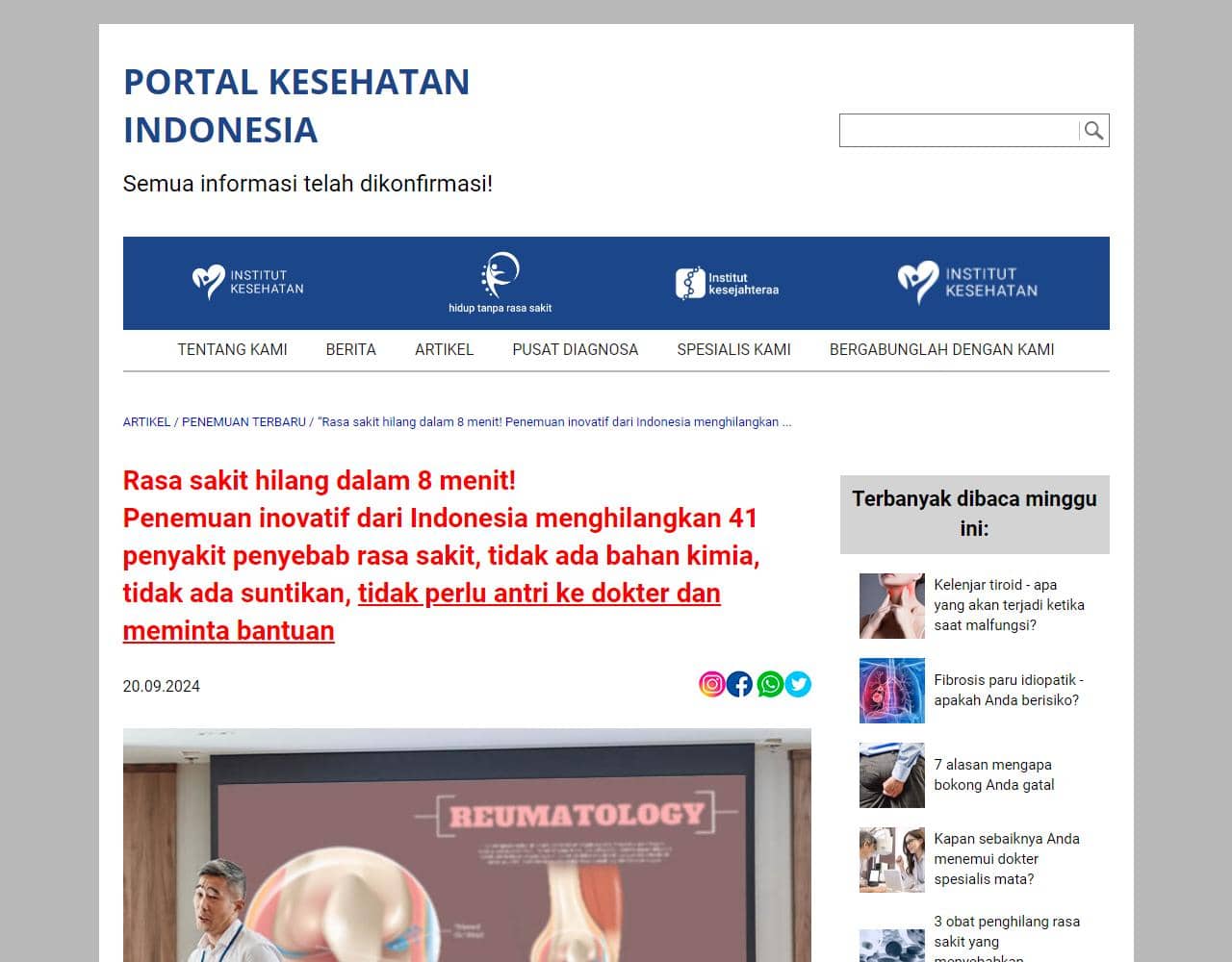The image size is (1232, 962).
Task: Click the Institut Kesejahteraa spine logo
Action: click(727, 284)
